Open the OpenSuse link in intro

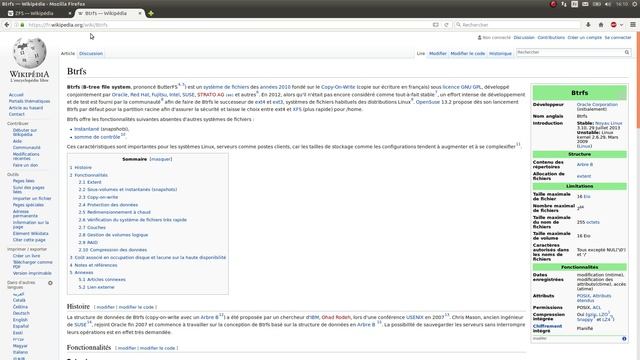[x=427, y=102]
